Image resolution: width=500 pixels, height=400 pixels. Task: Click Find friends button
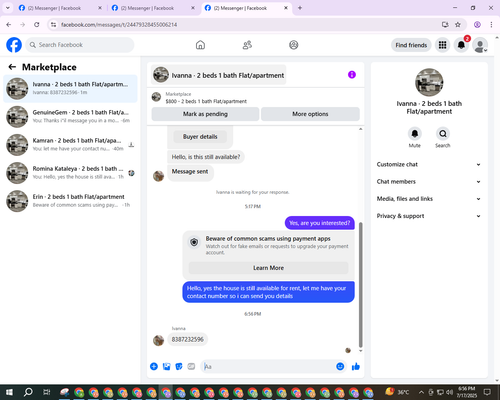click(x=411, y=45)
